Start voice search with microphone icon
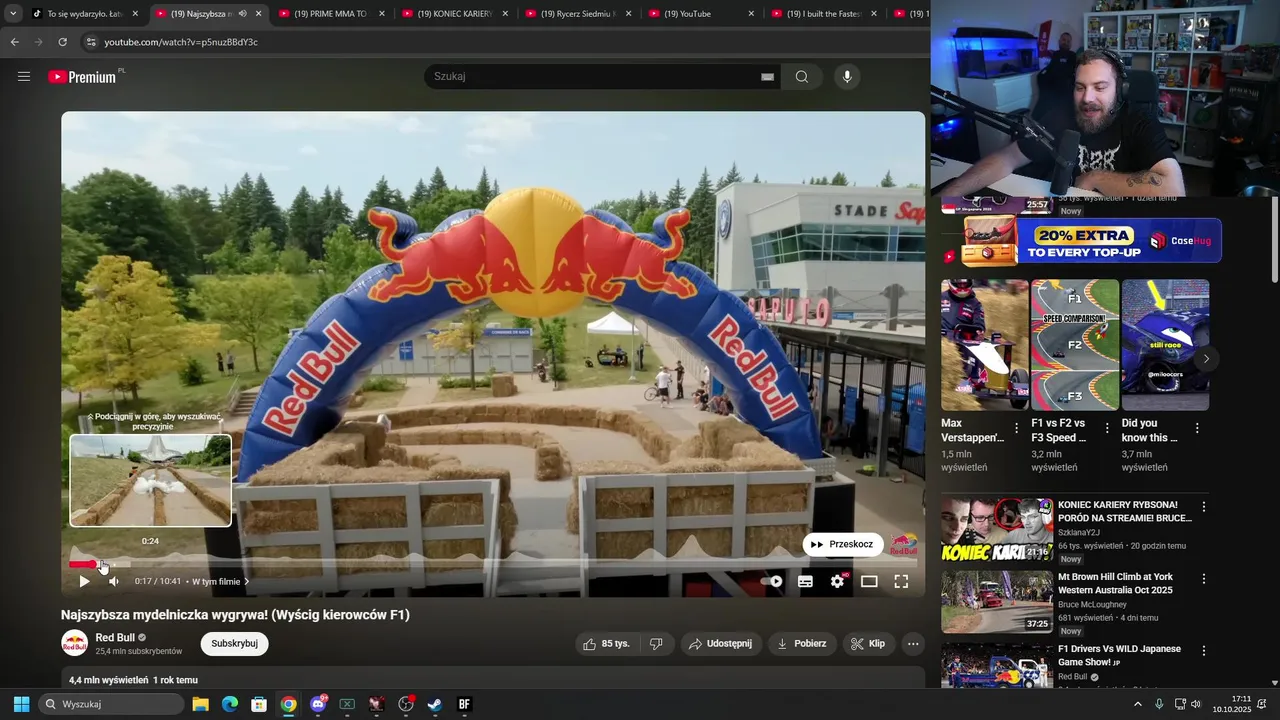 [x=847, y=77]
